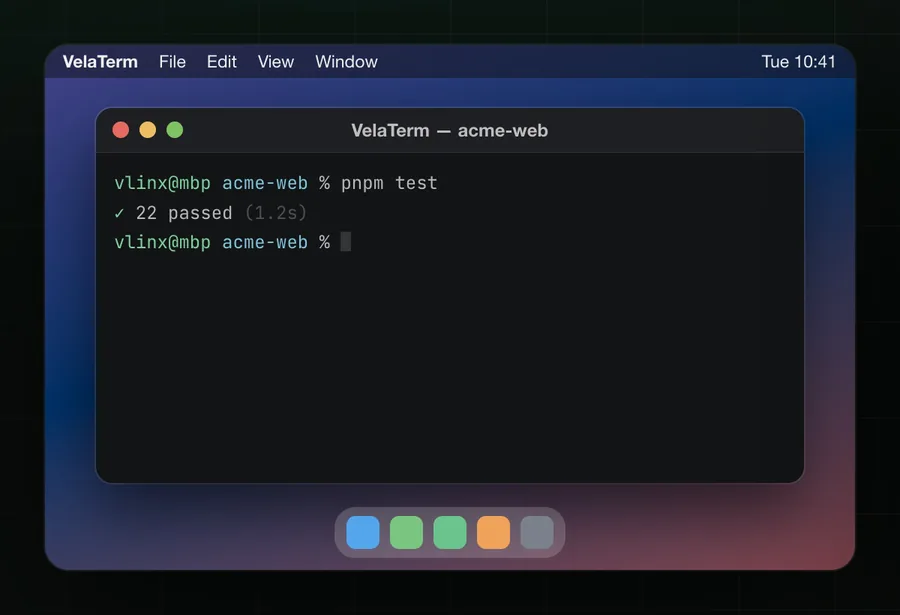Maximize the window with green button
Screen dimensions: 900x615
(x=174, y=130)
